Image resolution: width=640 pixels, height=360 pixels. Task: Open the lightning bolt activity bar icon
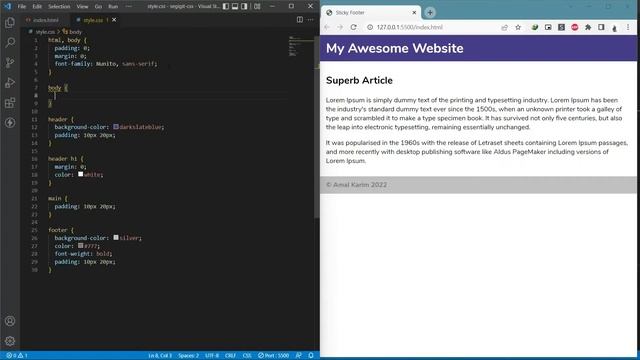pos(10,122)
